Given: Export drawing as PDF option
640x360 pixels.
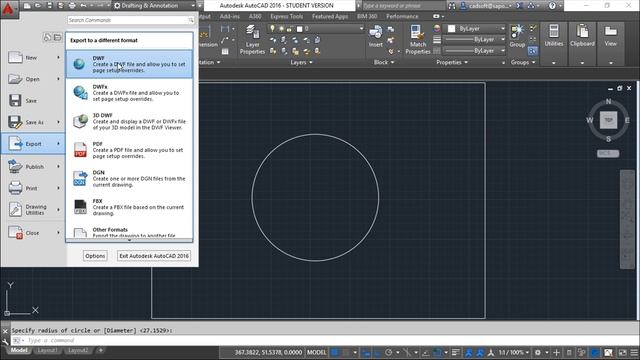Looking at the screenshot, I should tap(129, 150).
